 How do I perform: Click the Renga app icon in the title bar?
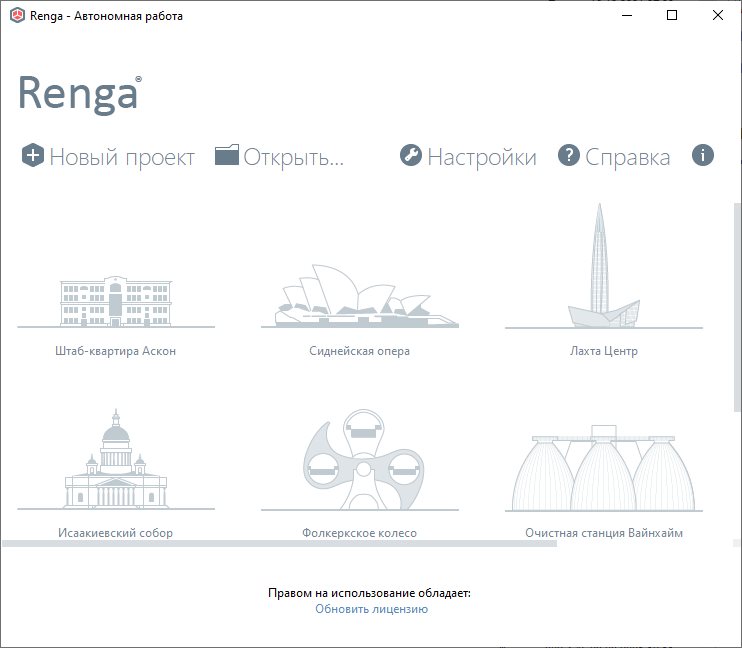coord(18,16)
